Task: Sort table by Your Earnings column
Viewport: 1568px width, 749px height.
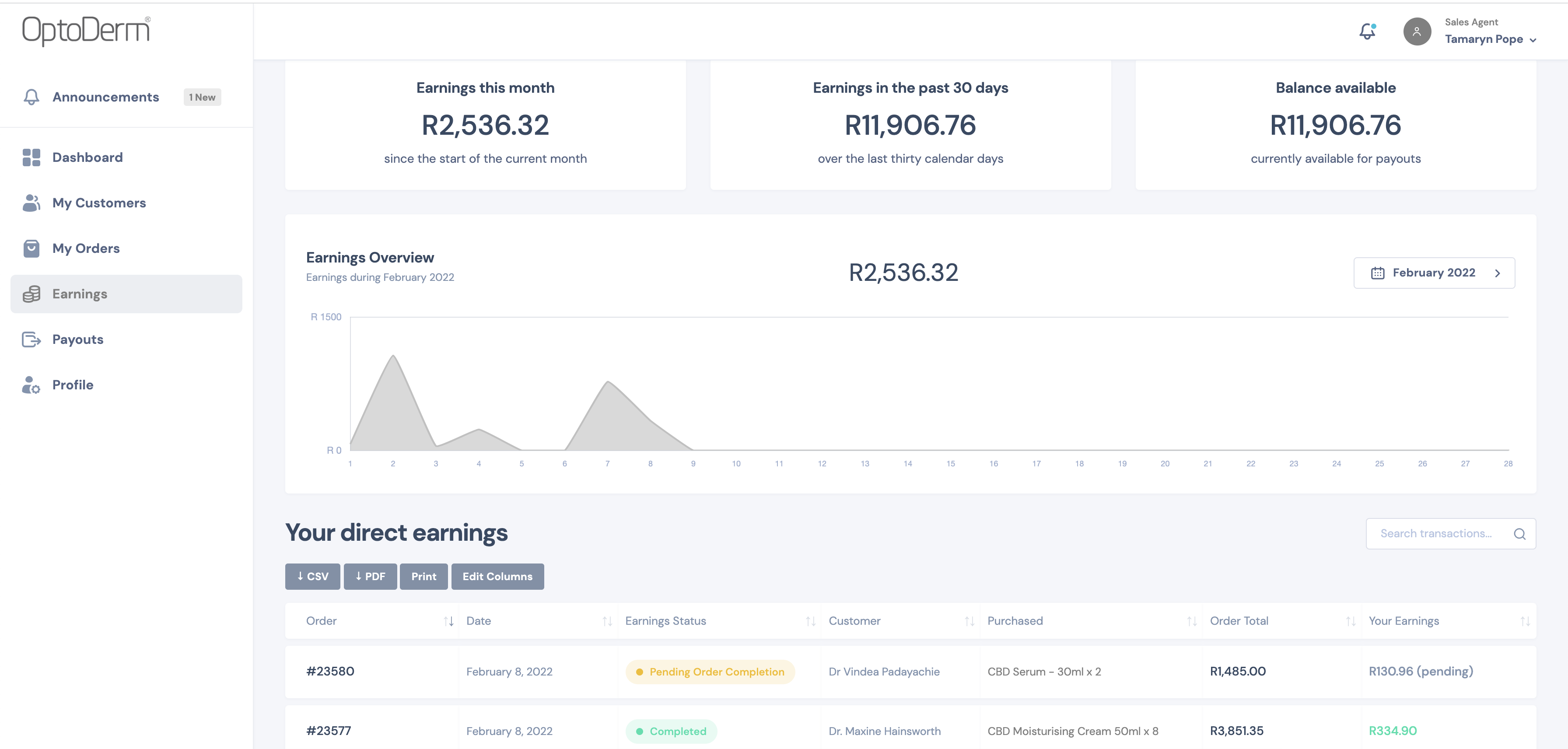Action: [1449, 621]
